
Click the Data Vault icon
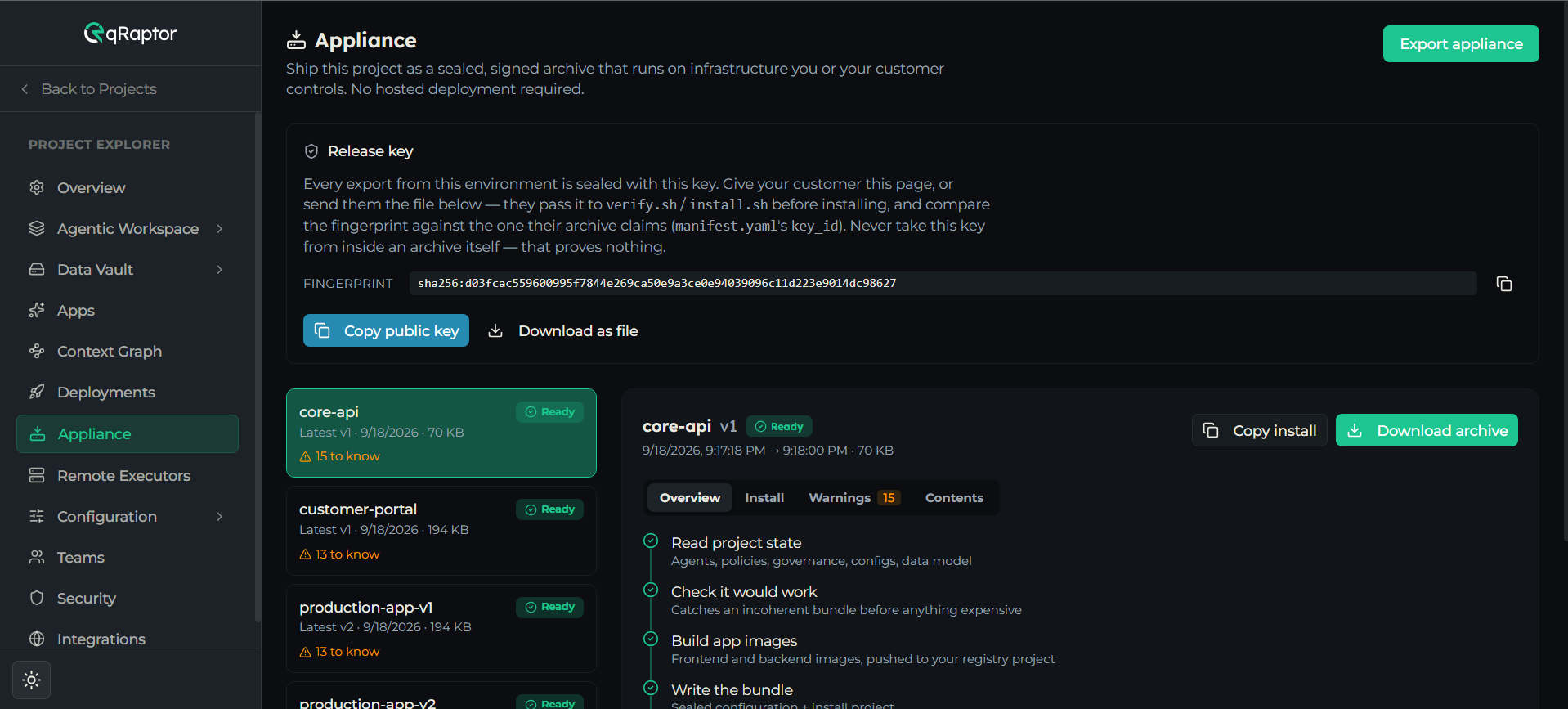pos(37,269)
